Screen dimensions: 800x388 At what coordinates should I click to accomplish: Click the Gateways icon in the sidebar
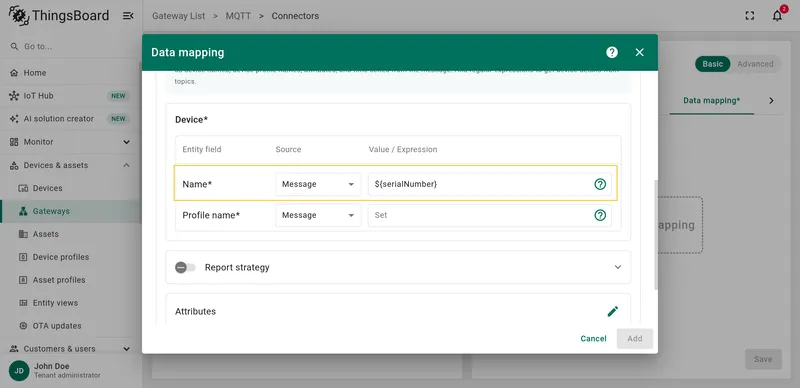[23, 211]
